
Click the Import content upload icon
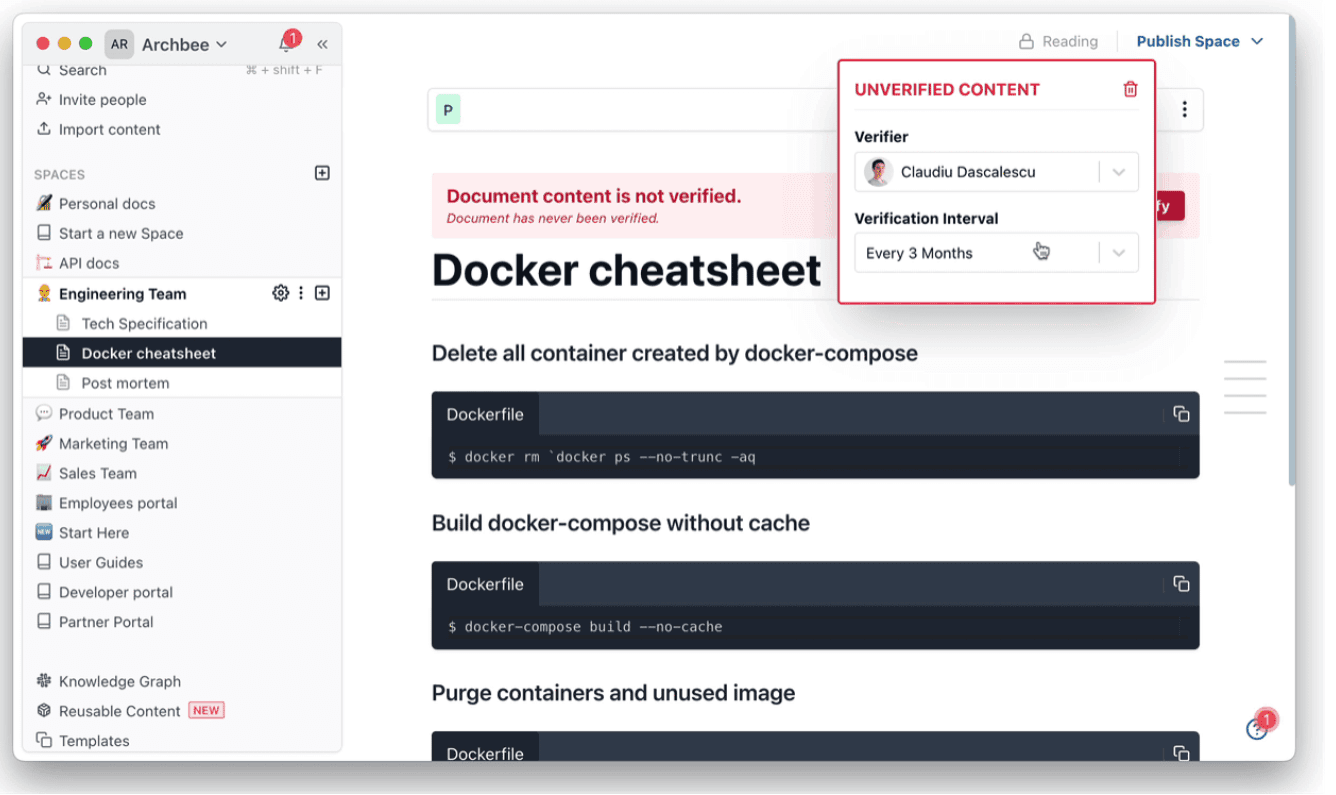[x=45, y=129]
